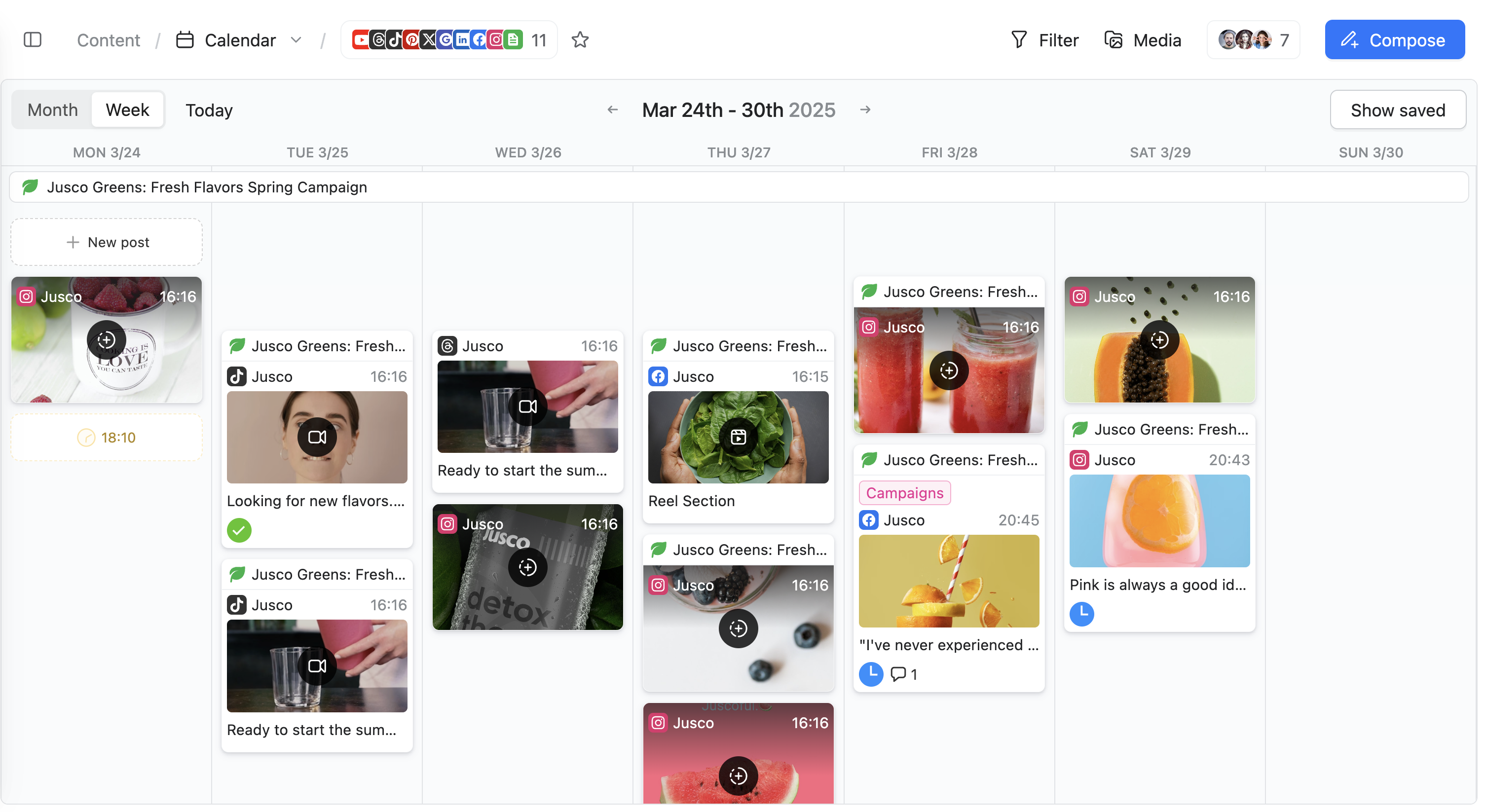This screenshot has width=1485, height=812.
Task: Jump to Today
Action: pyautogui.click(x=209, y=110)
